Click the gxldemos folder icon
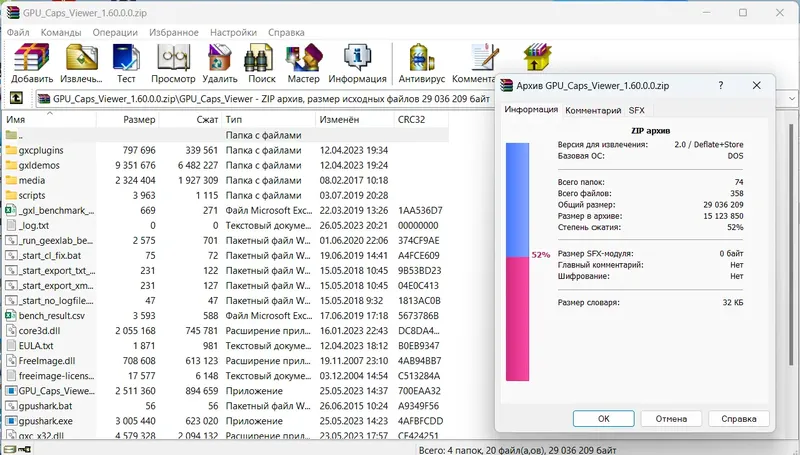The height and width of the screenshot is (455, 800). tap(11, 165)
